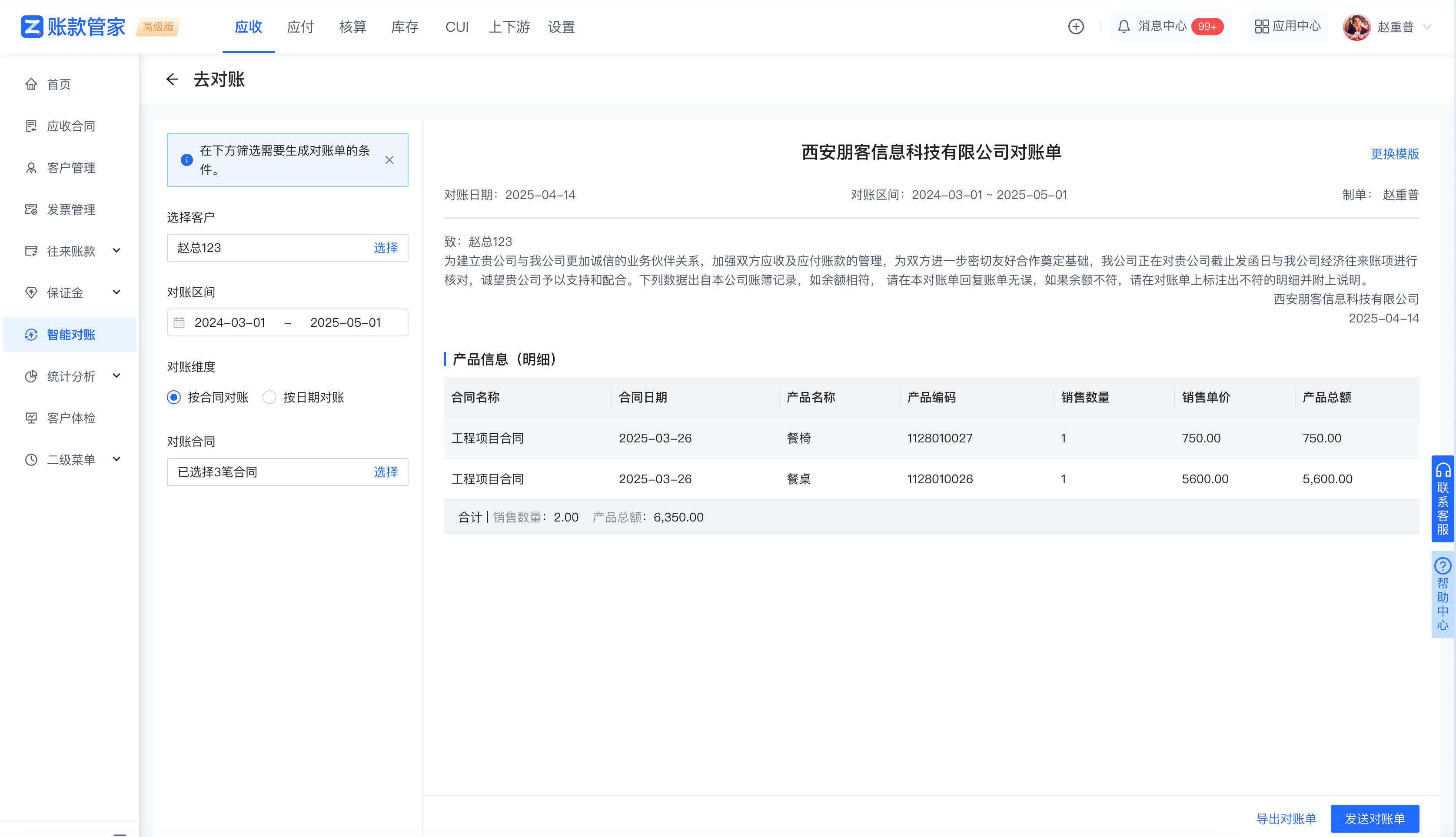Open the 帮助中心 question mark panel
Viewport: 1456px width, 837px height.
(1442, 594)
